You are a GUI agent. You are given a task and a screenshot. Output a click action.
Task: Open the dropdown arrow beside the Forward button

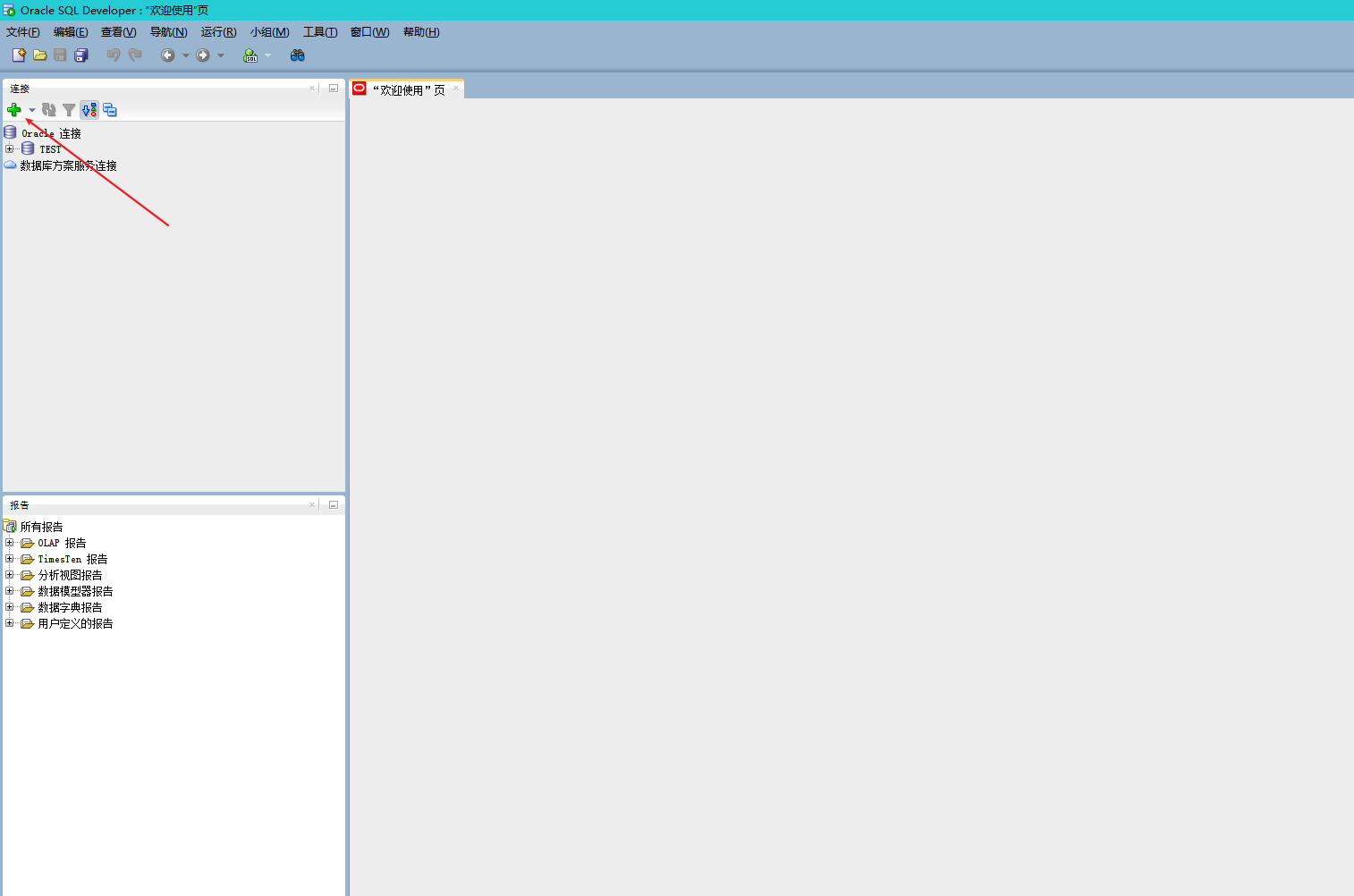pyautogui.click(x=221, y=55)
